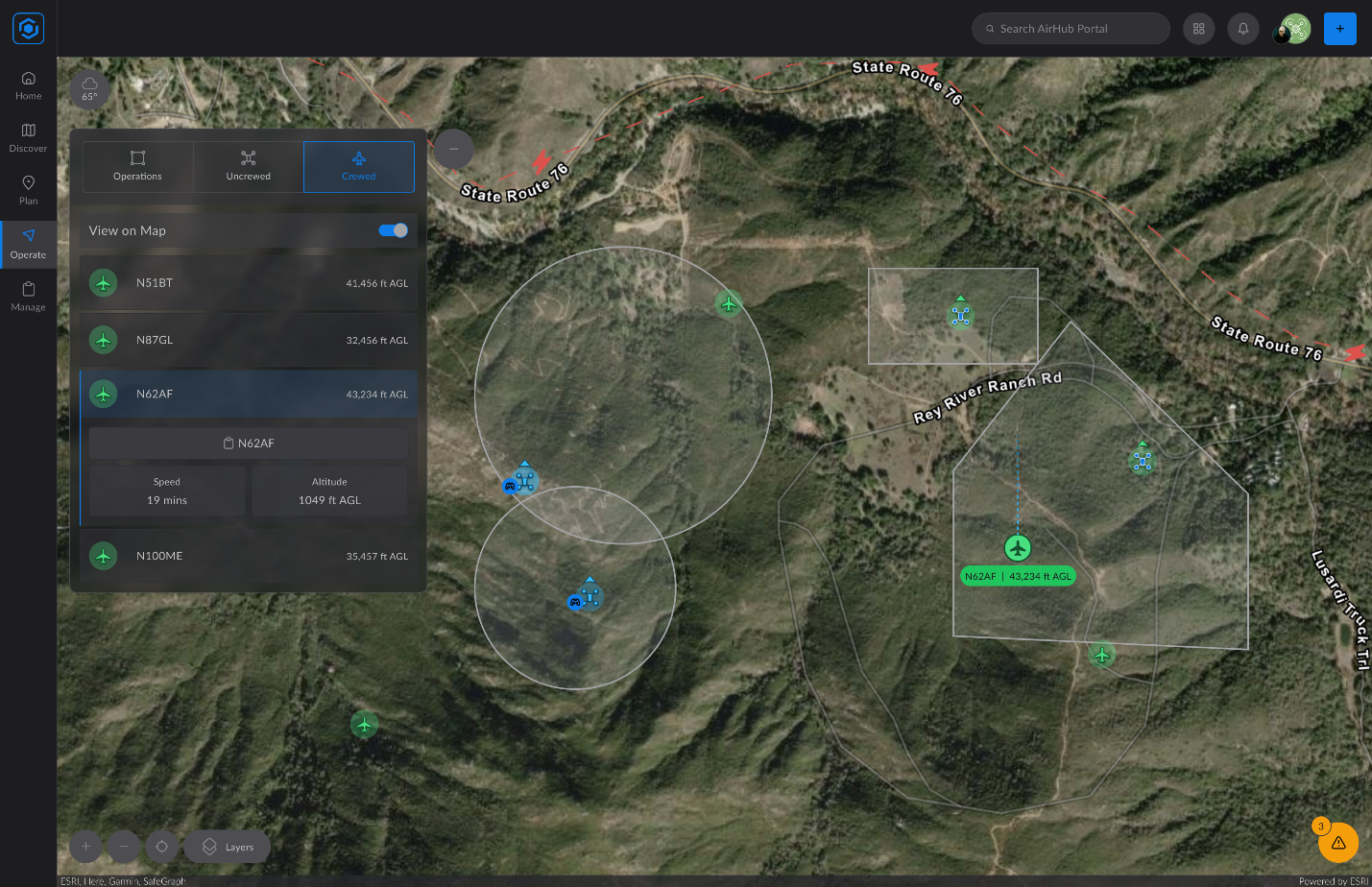Select the Home icon in the sidebar
Screen dimensions: 1372x887
click(28, 86)
